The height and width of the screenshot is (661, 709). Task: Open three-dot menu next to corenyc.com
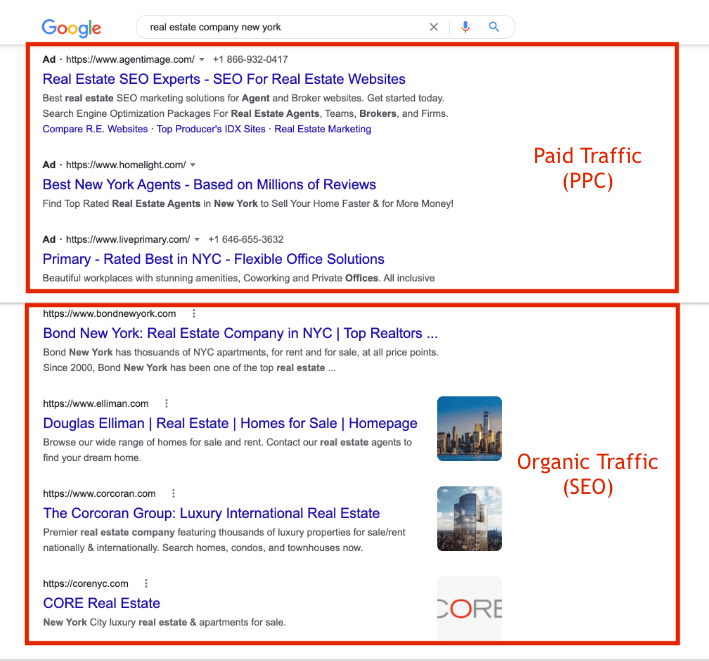point(146,583)
